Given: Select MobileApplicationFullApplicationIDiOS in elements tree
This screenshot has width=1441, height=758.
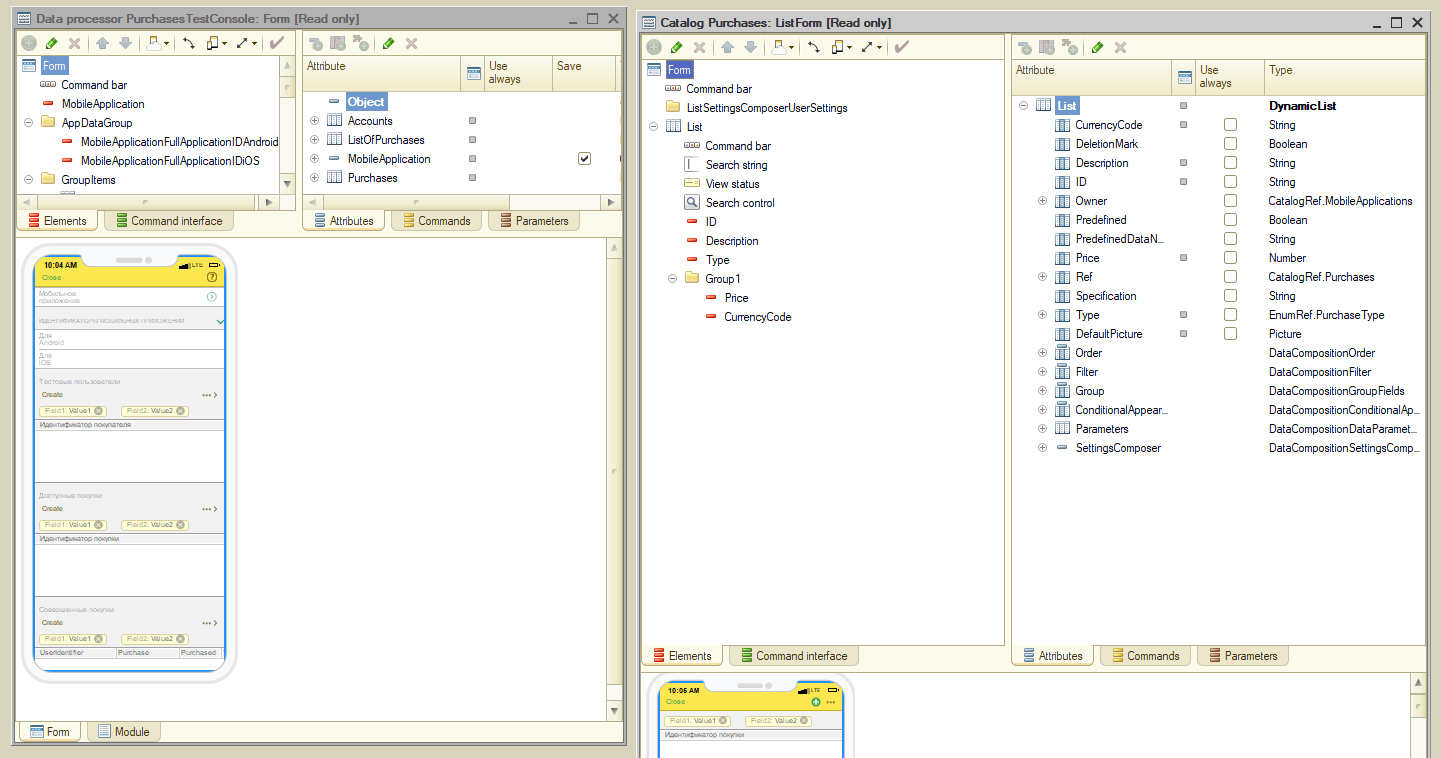Looking at the screenshot, I should 170,161.
